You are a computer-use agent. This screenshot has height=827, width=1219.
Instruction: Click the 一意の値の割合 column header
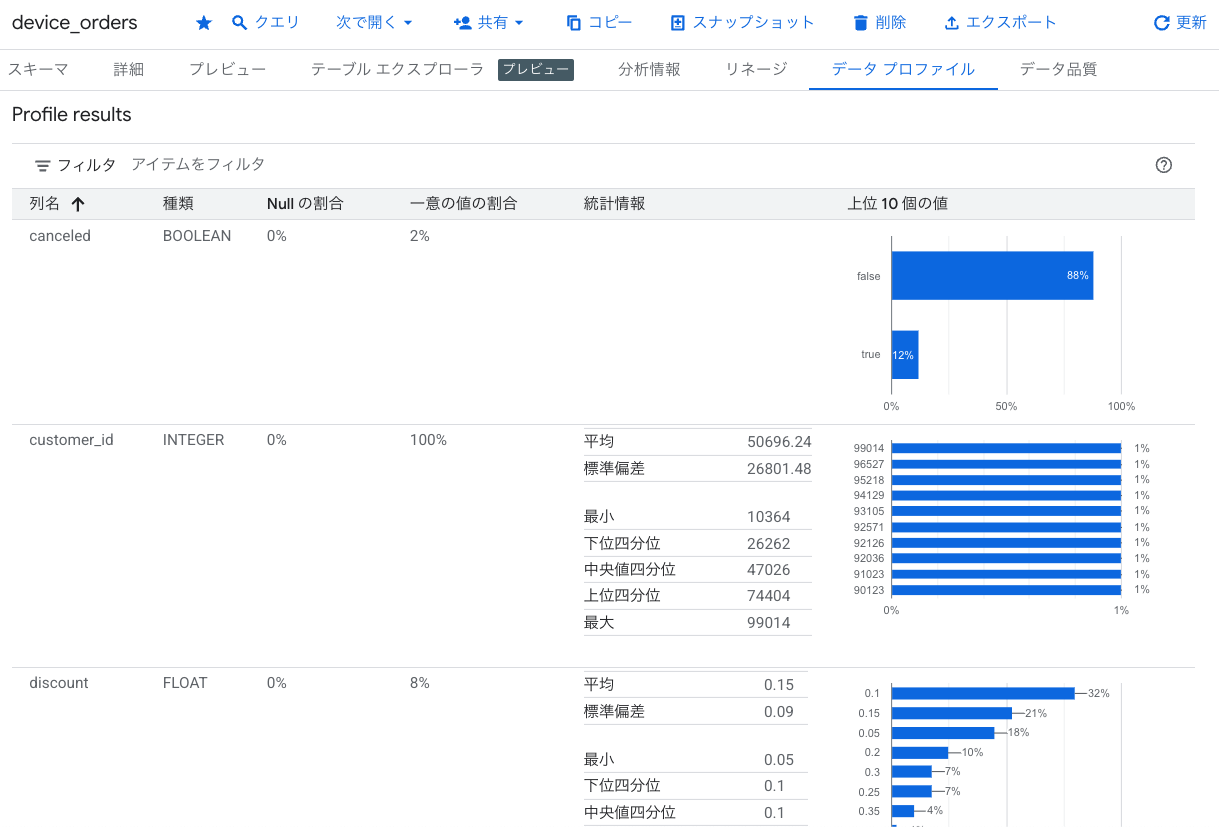coord(463,204)
